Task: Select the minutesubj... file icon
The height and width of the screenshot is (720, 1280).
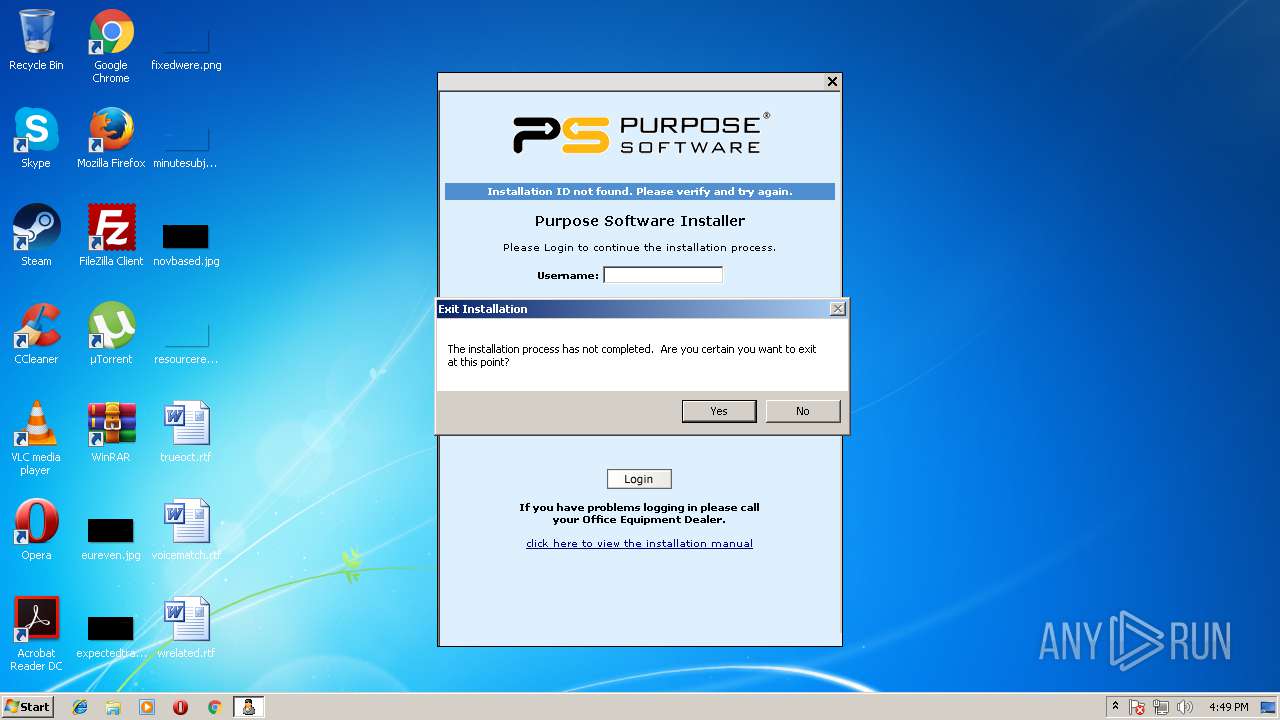Action: (186, 138)
